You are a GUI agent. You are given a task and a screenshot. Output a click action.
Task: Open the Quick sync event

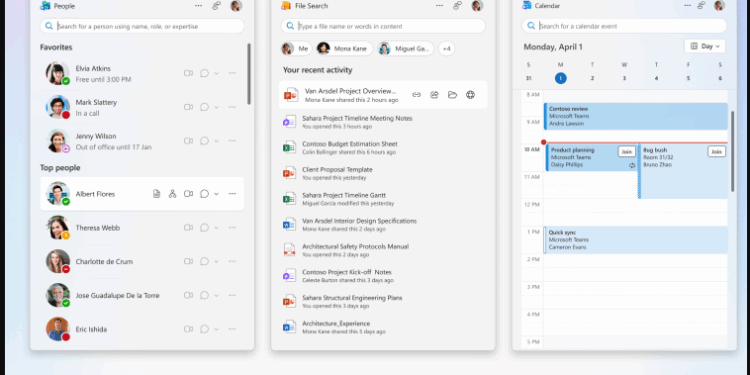636,240
